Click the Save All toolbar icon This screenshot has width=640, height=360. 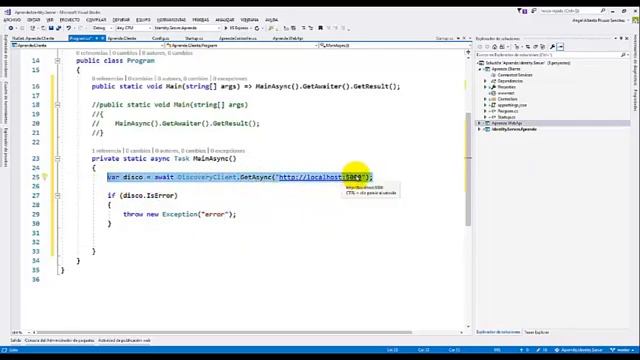coord(58,28)
